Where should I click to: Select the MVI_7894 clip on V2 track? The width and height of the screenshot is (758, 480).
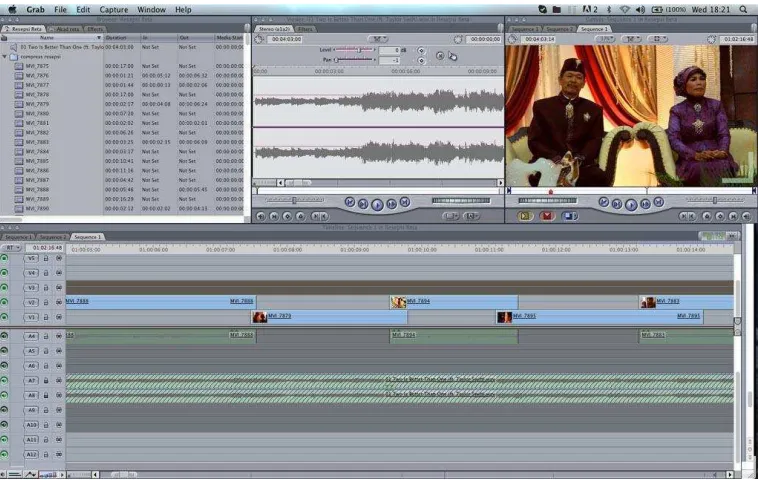pos(453,302)
